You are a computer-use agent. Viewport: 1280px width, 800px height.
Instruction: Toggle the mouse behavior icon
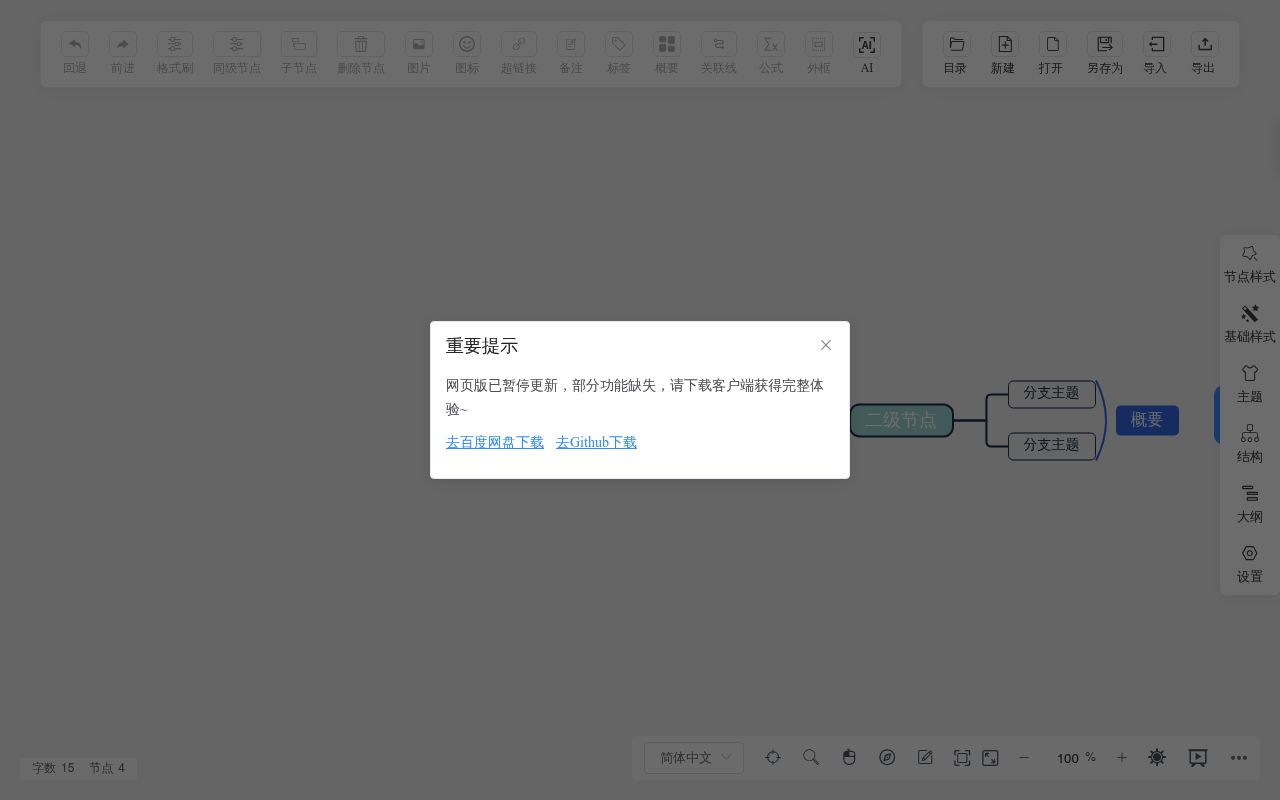pyautogui.click(x=849, y=758)
